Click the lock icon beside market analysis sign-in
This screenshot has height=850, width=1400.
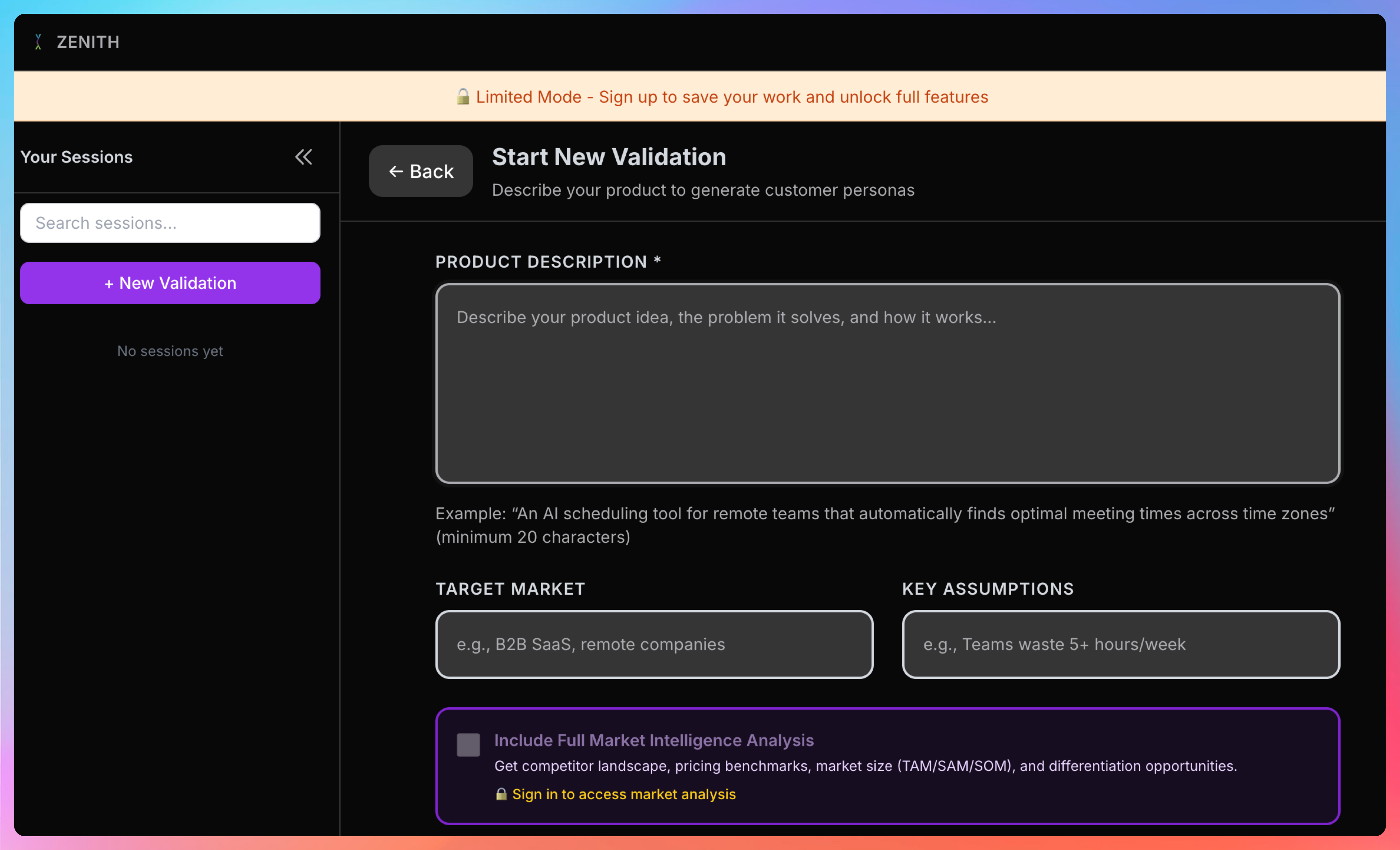point(501,794)
